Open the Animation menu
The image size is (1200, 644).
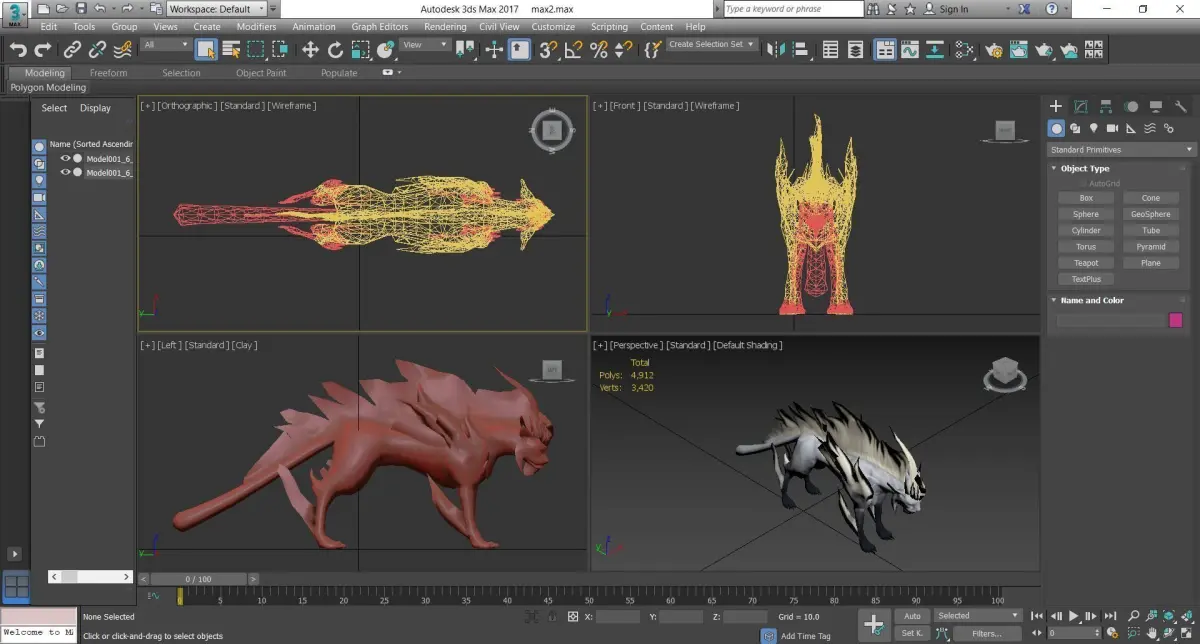(314, 27)
